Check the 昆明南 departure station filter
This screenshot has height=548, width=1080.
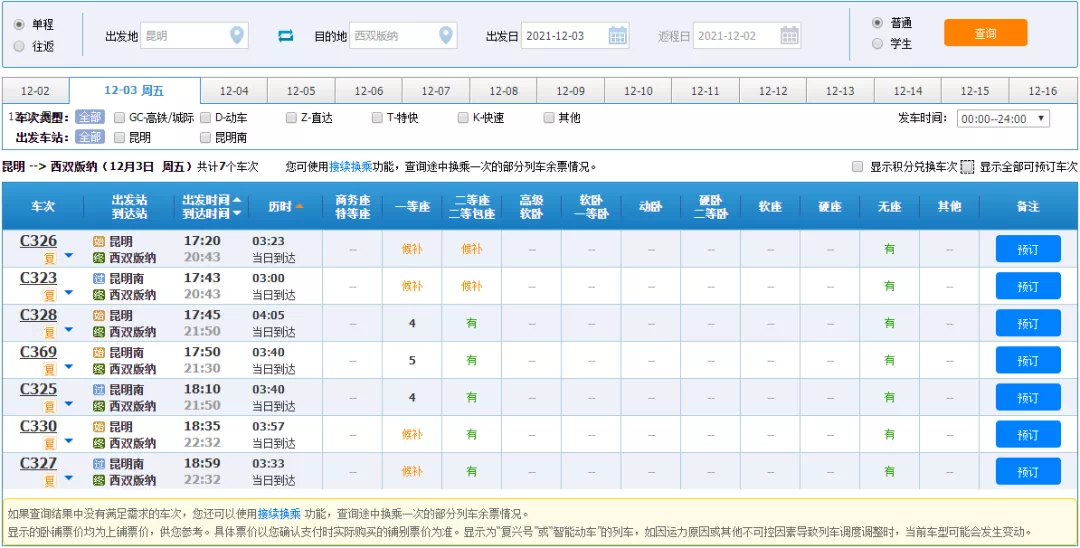(x=206, y=137)
